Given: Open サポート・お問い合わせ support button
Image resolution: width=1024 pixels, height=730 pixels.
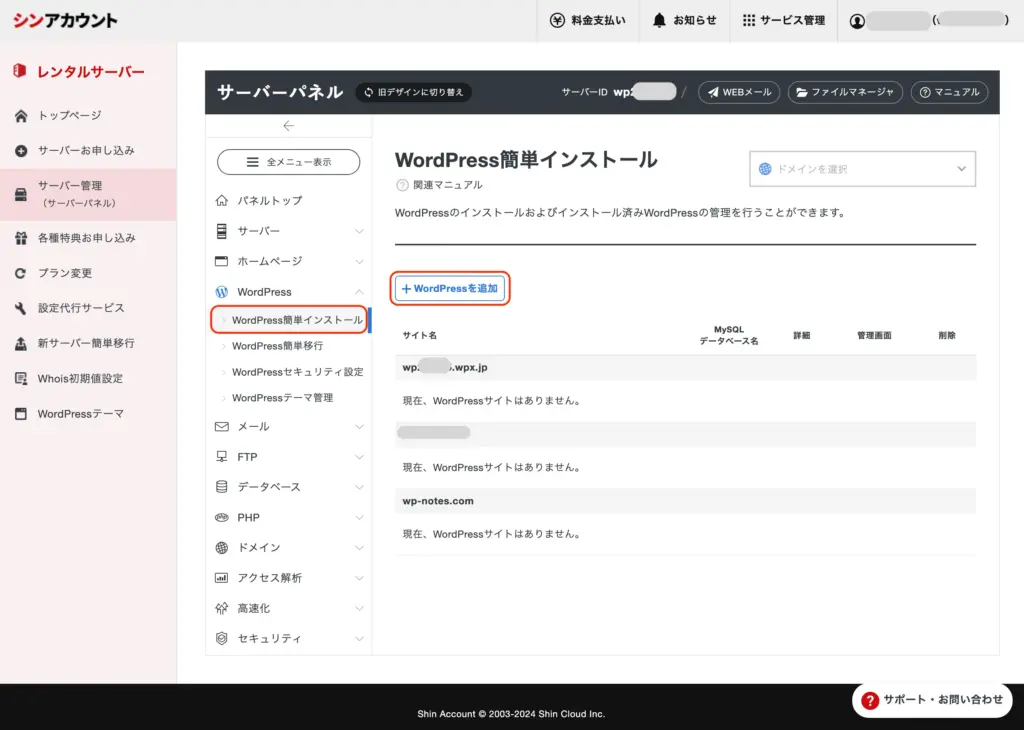Looking at the screenshot, I should [932, 700].
